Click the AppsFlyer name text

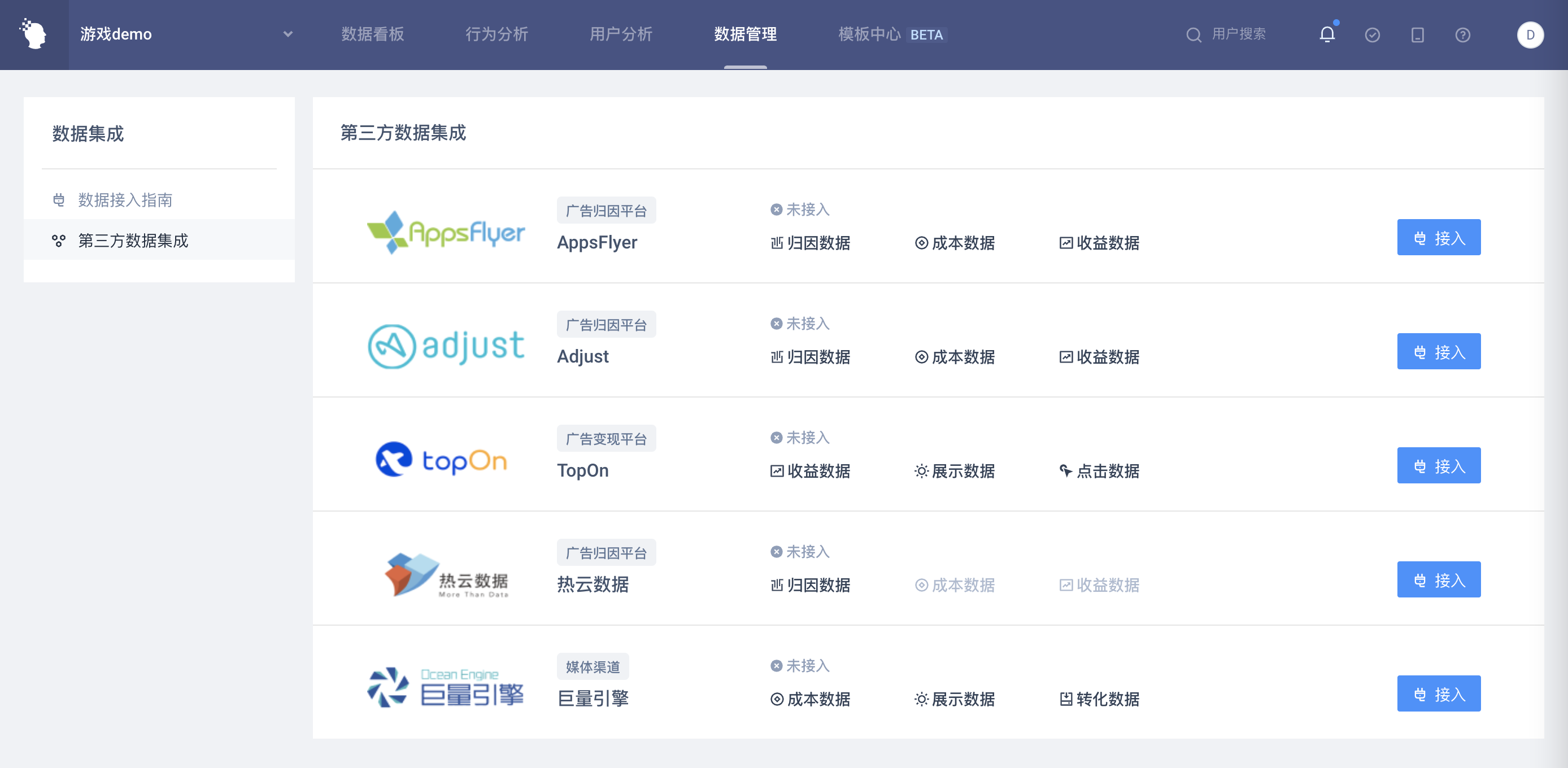pos(597,243)
